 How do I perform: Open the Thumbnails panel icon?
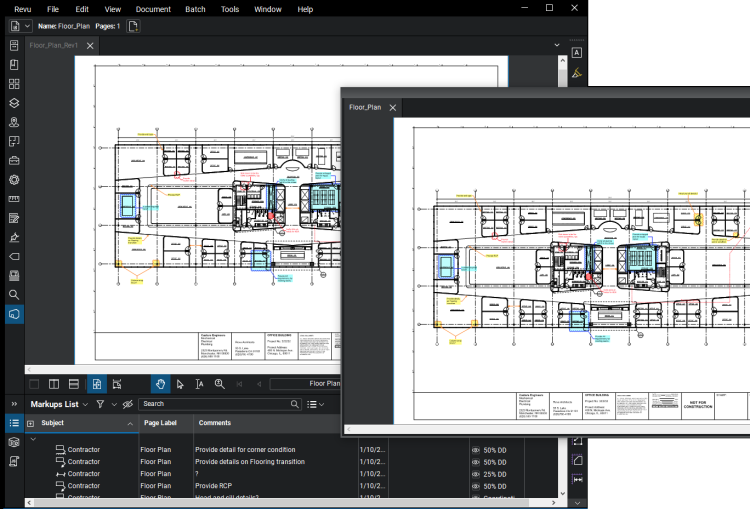[14, 84]
